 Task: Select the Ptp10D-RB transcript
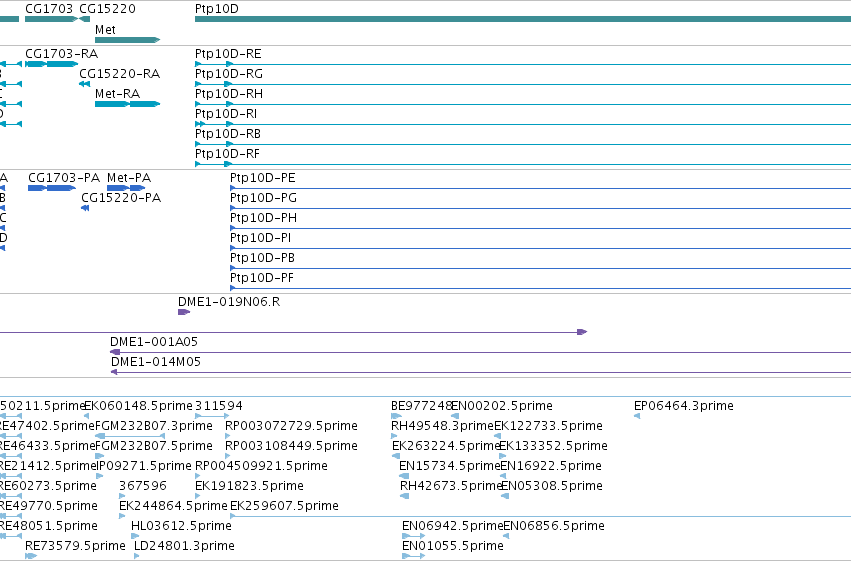tap(523, 144)
